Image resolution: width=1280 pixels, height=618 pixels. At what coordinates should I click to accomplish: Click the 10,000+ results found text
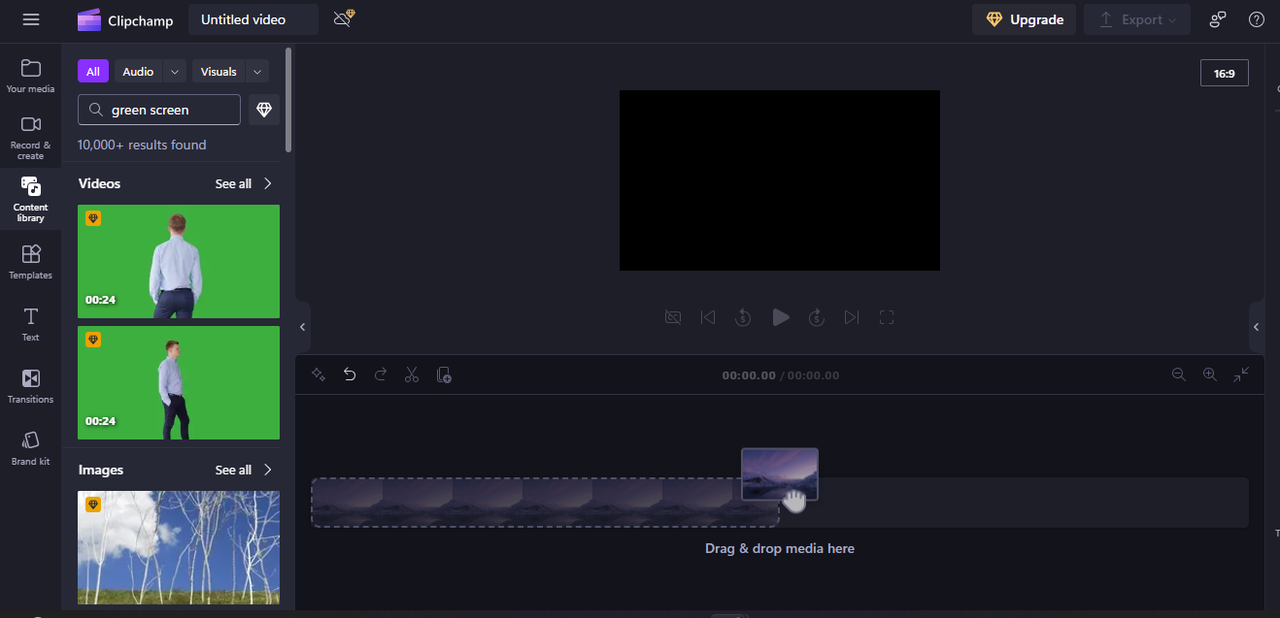pos(142,145)
